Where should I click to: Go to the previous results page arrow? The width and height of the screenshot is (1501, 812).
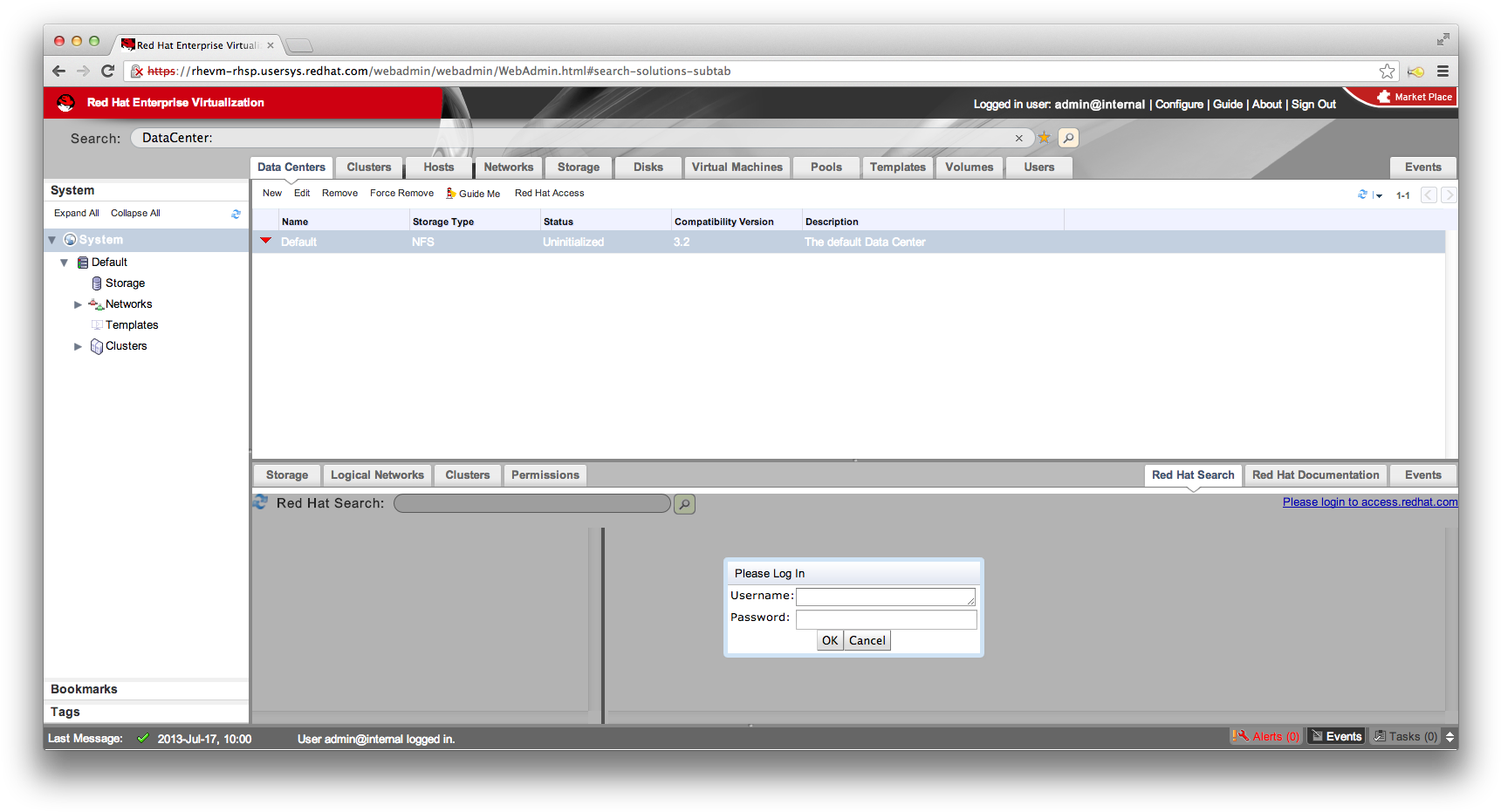pos(1429,195)
